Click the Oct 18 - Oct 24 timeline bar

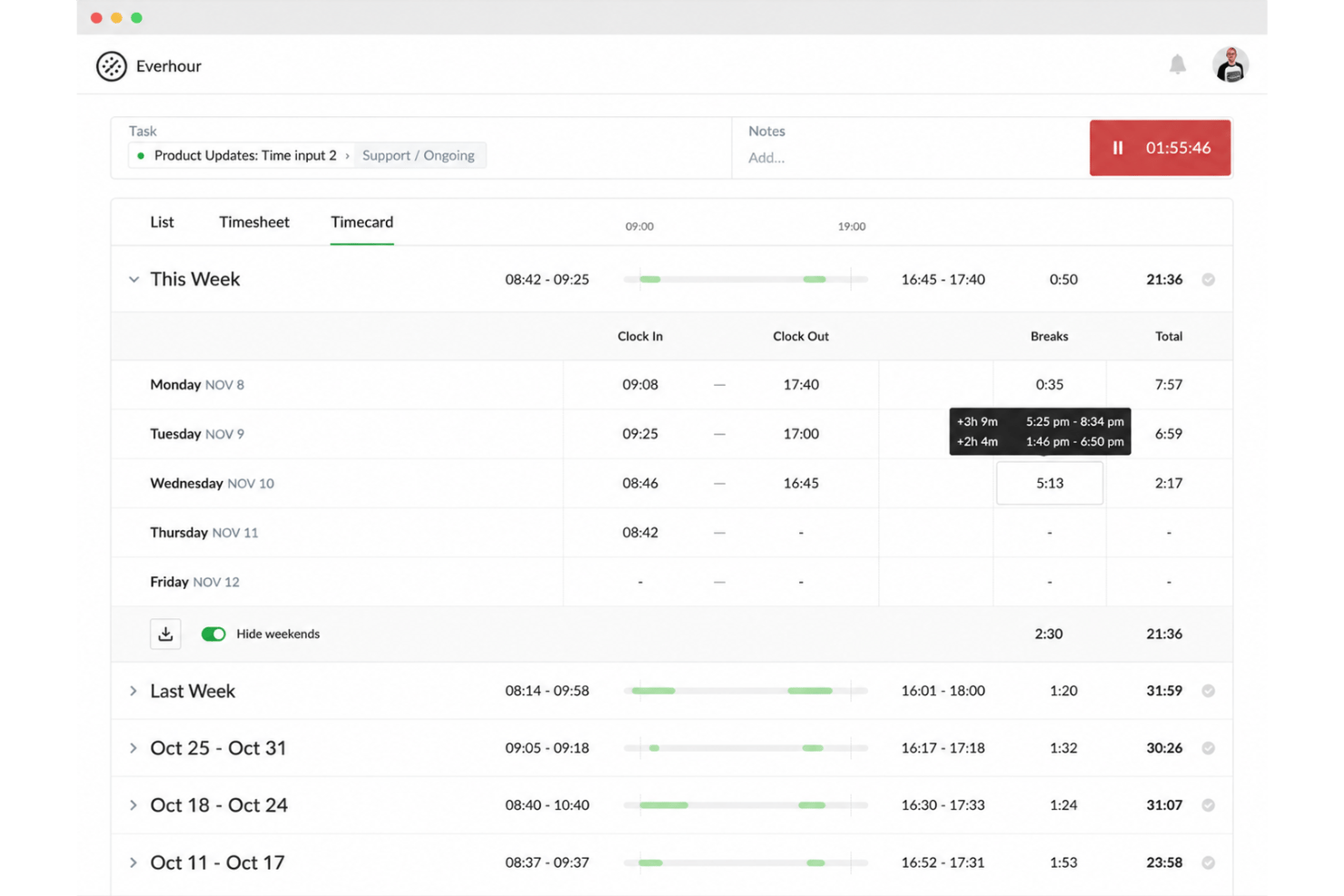[x=746, y=805]
